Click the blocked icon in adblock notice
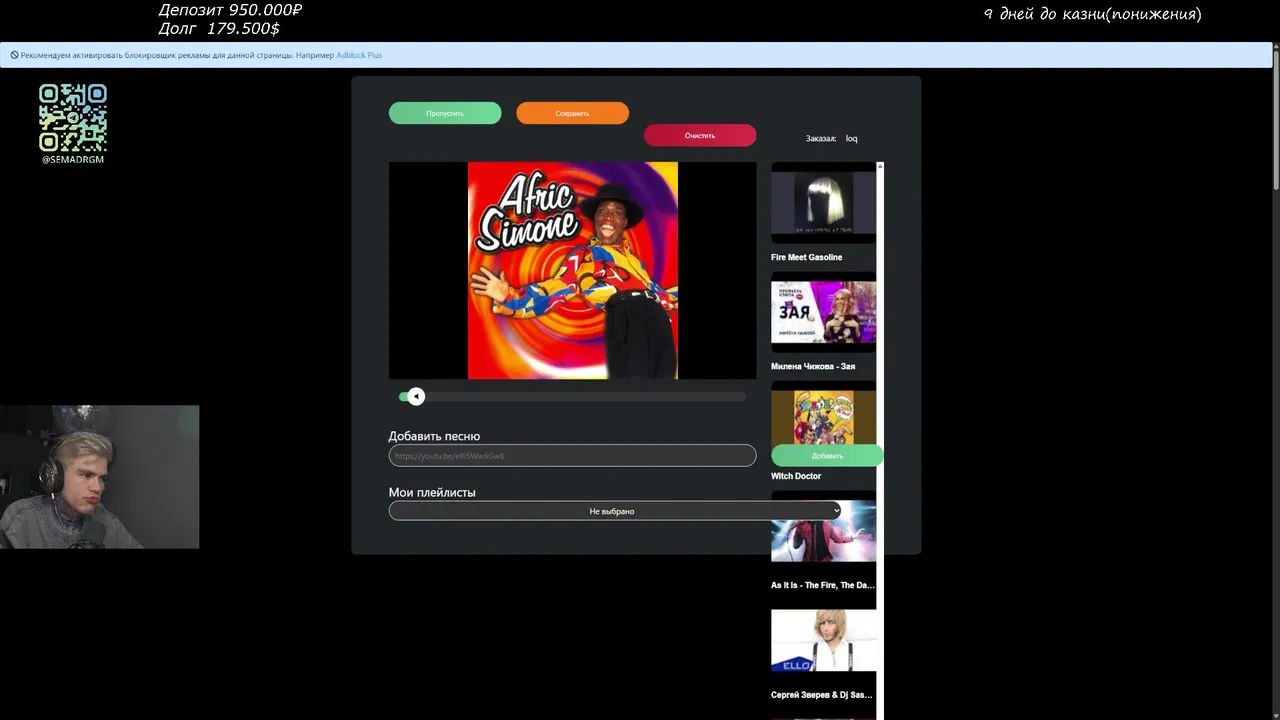 click(x=14, y=55)
